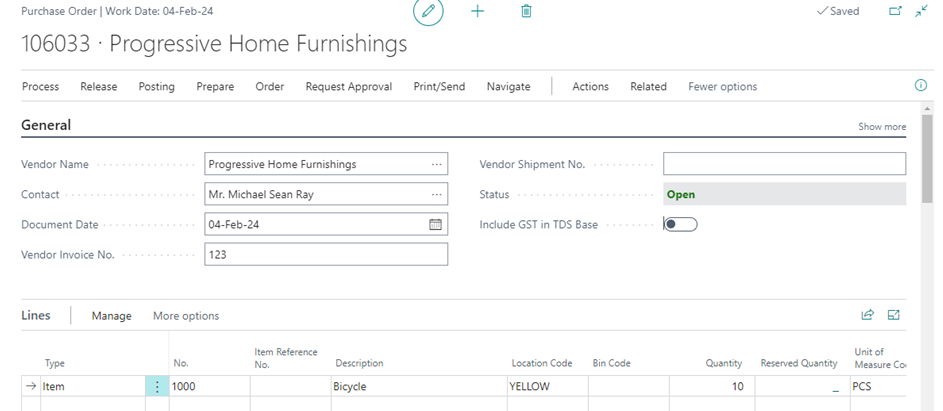
Task: Click the Quantity cell 10
Action: pyautogui.click(x=711, y=386)
